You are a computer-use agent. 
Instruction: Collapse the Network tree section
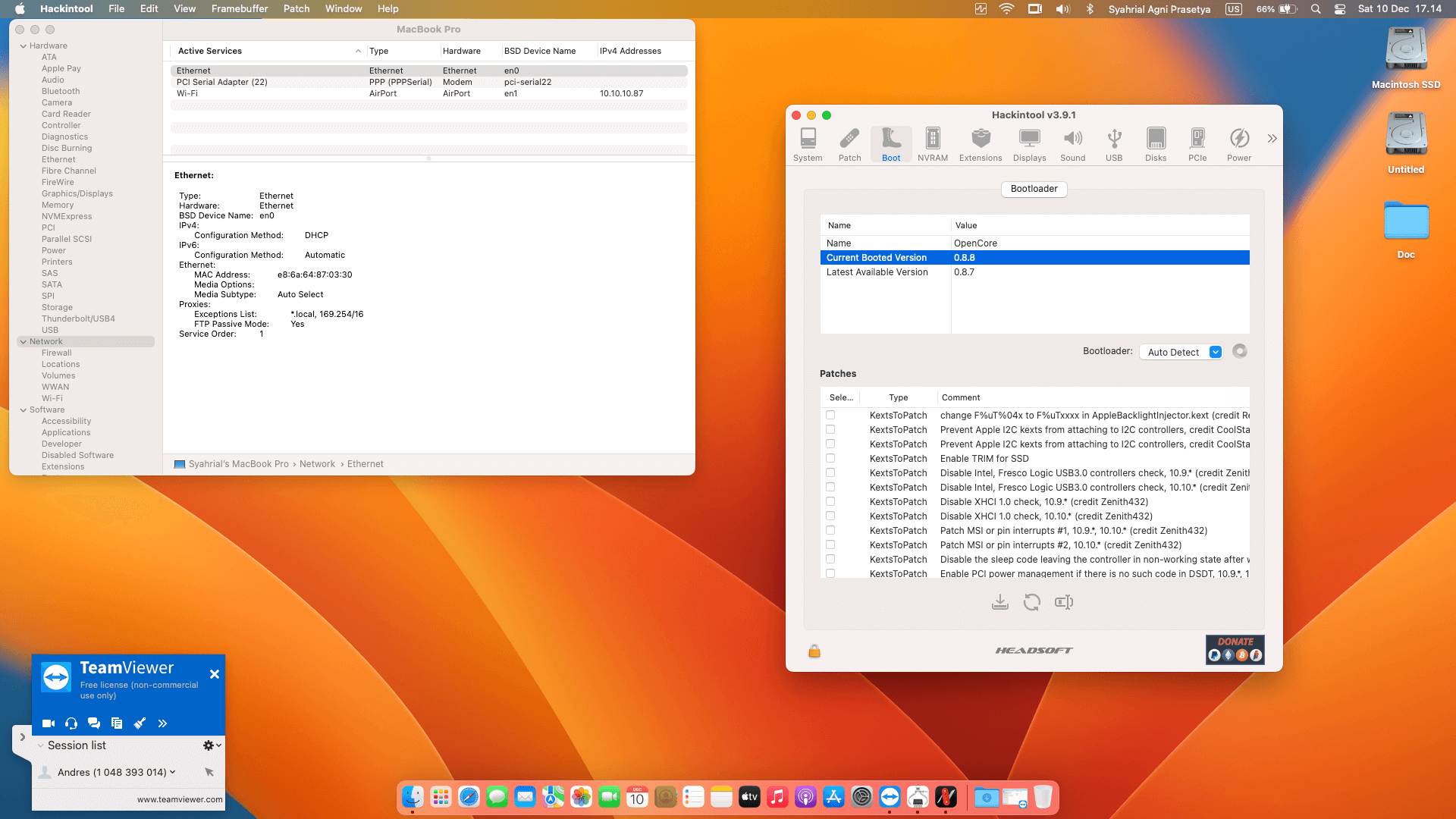click(23, 342)
